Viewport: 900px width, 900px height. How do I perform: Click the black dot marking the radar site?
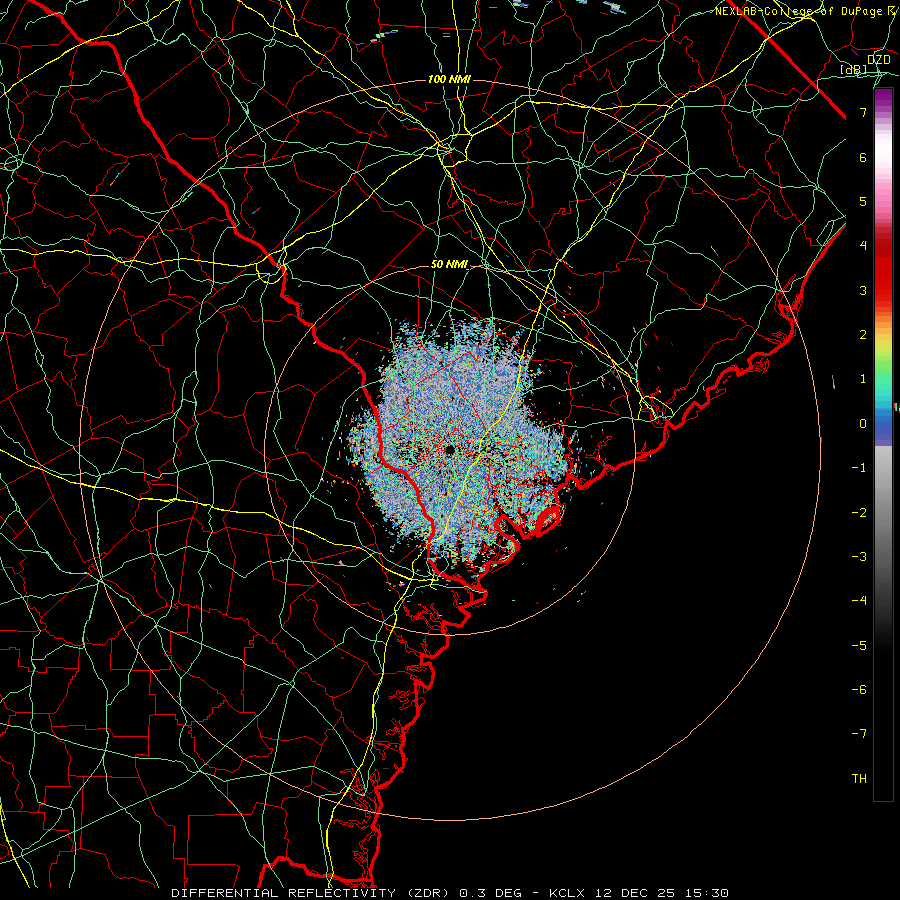tap(449, 450)
